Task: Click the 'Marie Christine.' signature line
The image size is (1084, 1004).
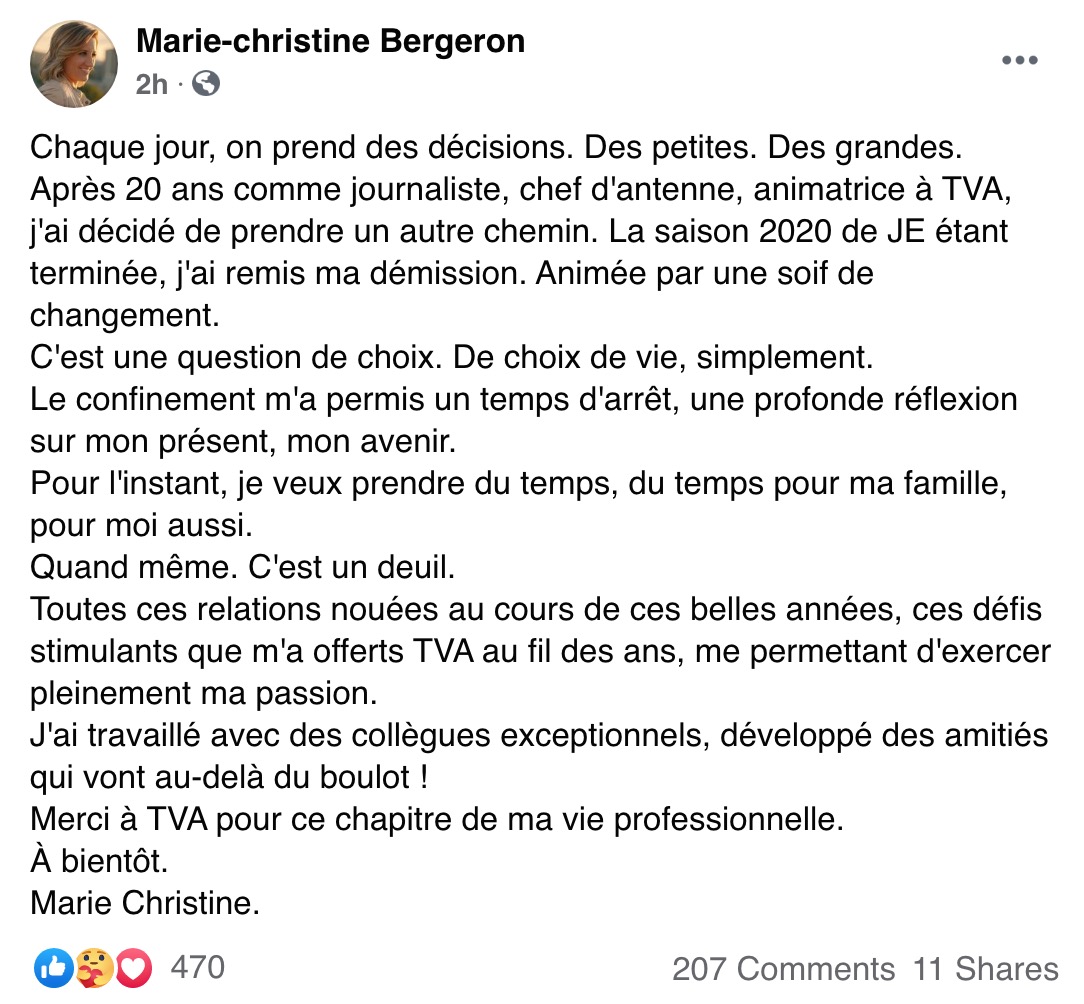Action: coord(145,903)
